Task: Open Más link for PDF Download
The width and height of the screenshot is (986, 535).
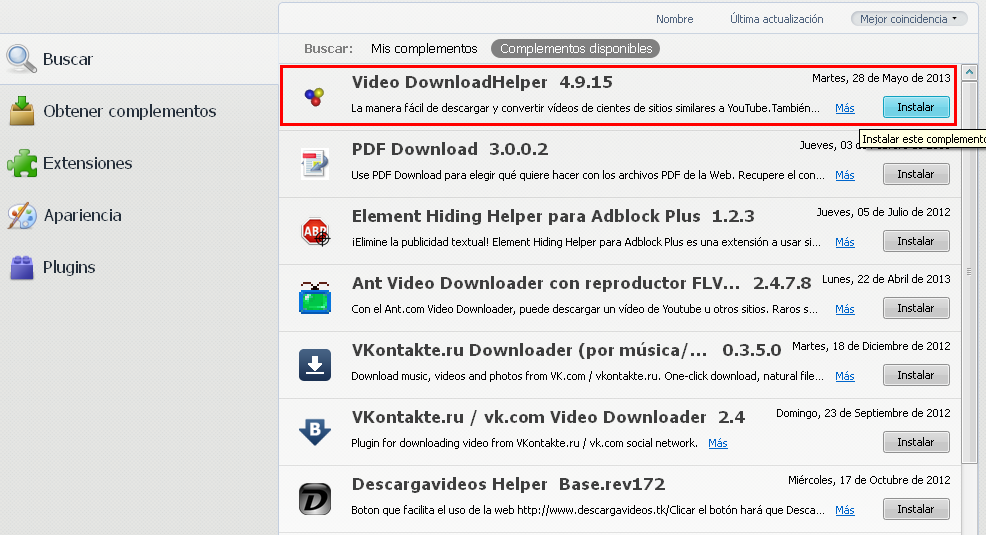Action: 845,175
